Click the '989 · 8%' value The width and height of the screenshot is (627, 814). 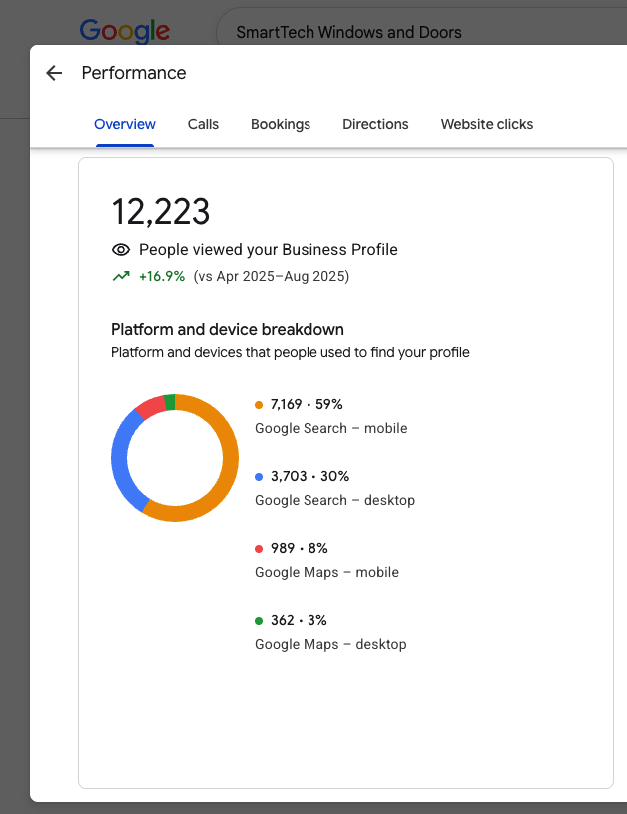[299, 548]
